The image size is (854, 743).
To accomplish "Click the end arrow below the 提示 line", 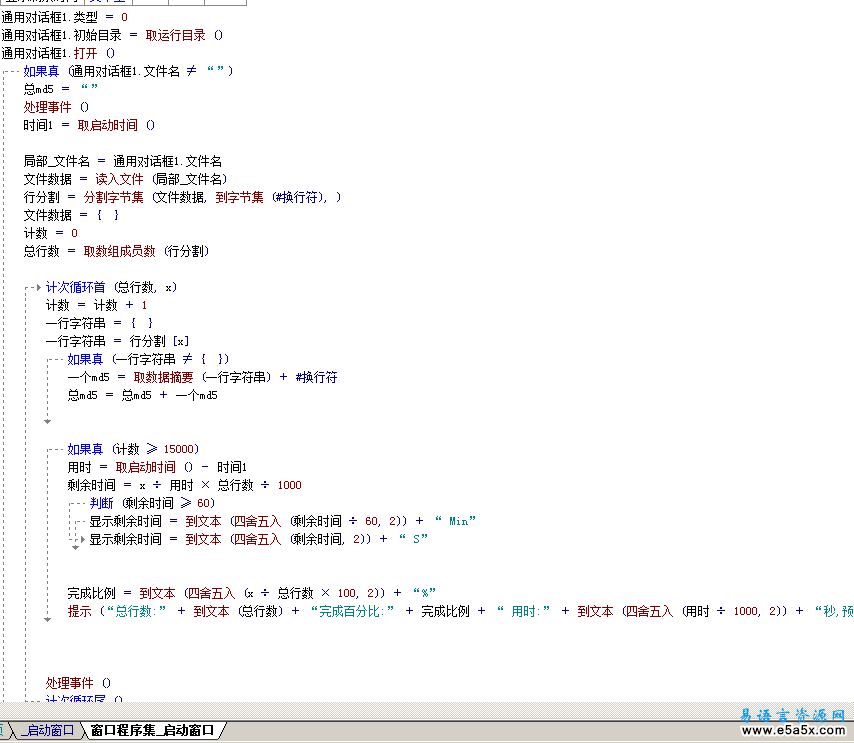I will pyautogui.click(x=47, y=620).
